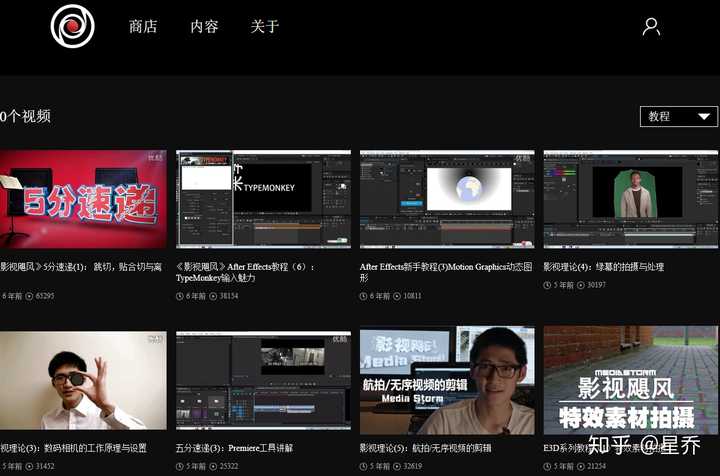
Task: Open the TYPEMONKEY tutorial thumbnail
Action: [x=264, y=199]
